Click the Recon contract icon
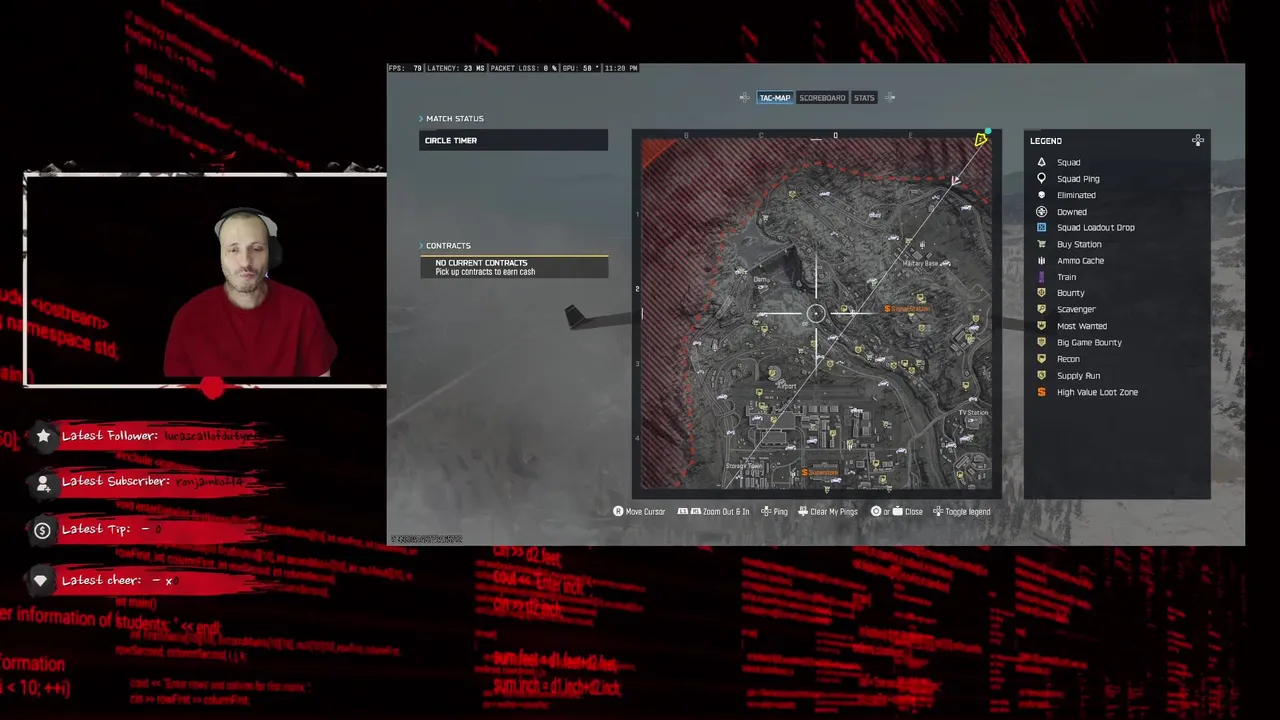Image resolution: width=1280 pixels, height=720 pixels. [x=1041, y=359]
